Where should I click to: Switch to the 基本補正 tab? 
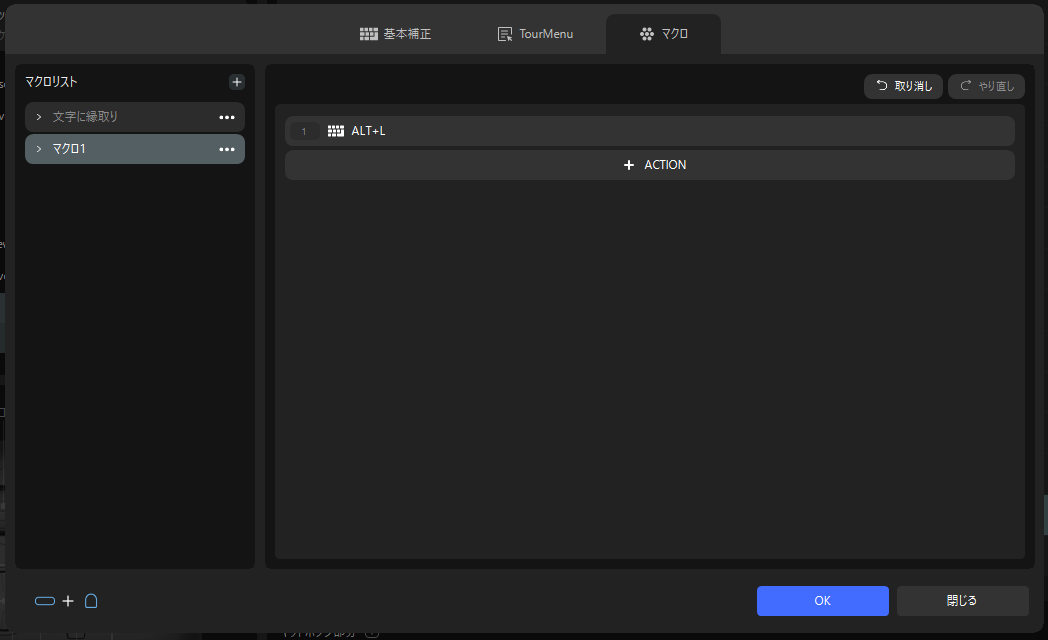(396, 34)
